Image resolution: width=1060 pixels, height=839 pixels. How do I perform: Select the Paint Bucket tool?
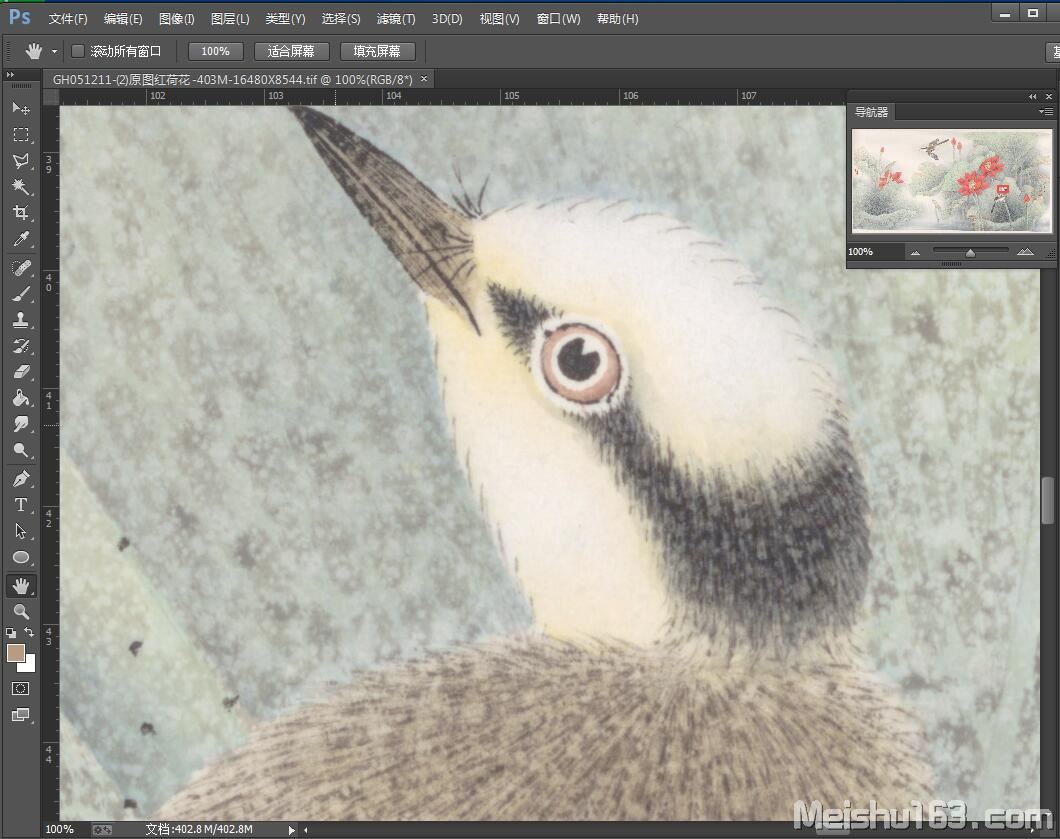tap(21, 398)
